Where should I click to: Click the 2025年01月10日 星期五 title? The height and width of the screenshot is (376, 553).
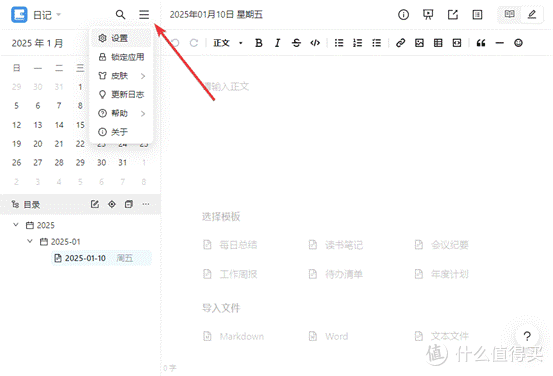tap(216, 14)
